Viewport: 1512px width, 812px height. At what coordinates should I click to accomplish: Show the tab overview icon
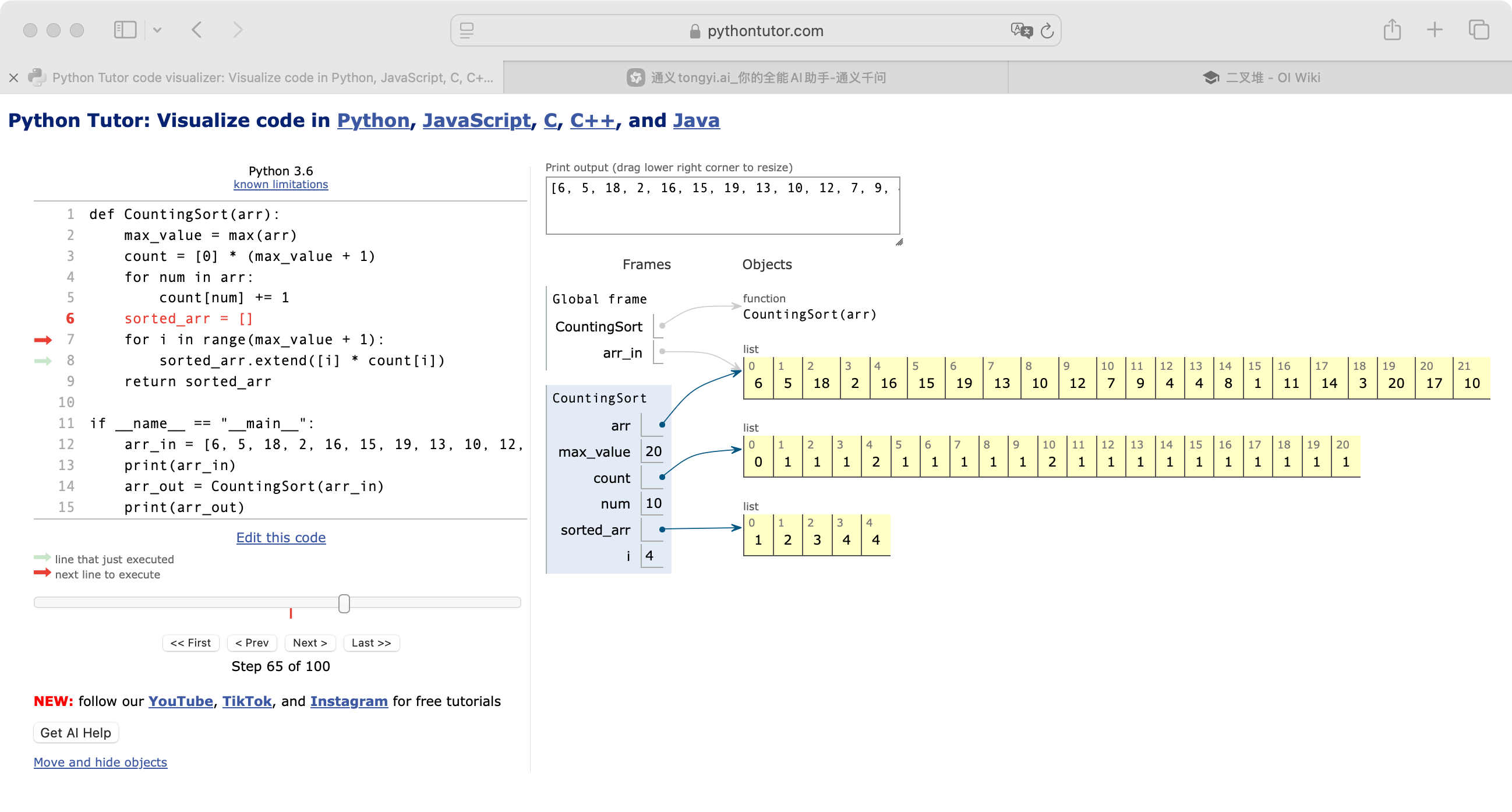1478,30
